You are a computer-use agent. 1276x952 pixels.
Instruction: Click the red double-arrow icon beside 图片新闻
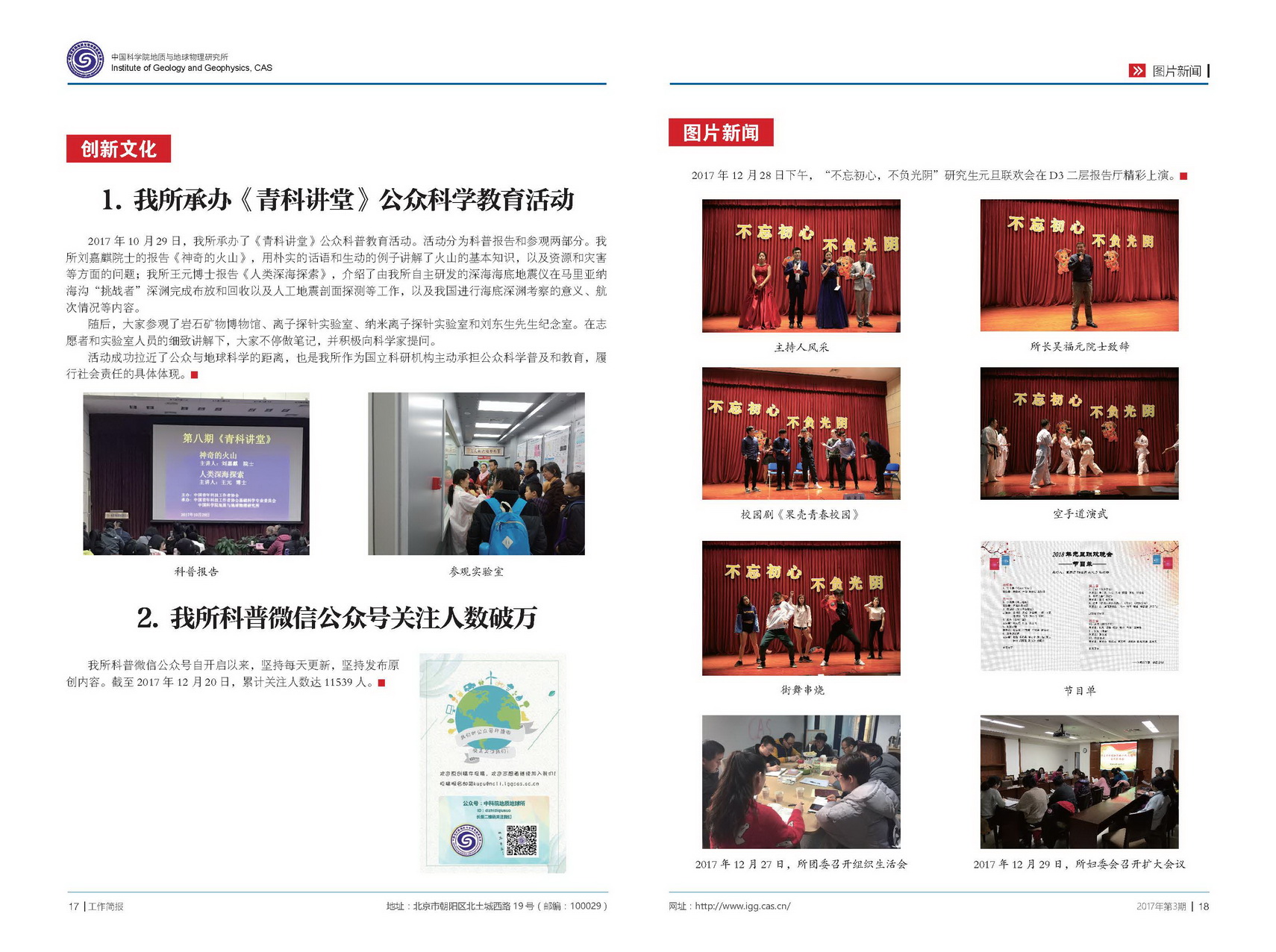point(1136,71)
